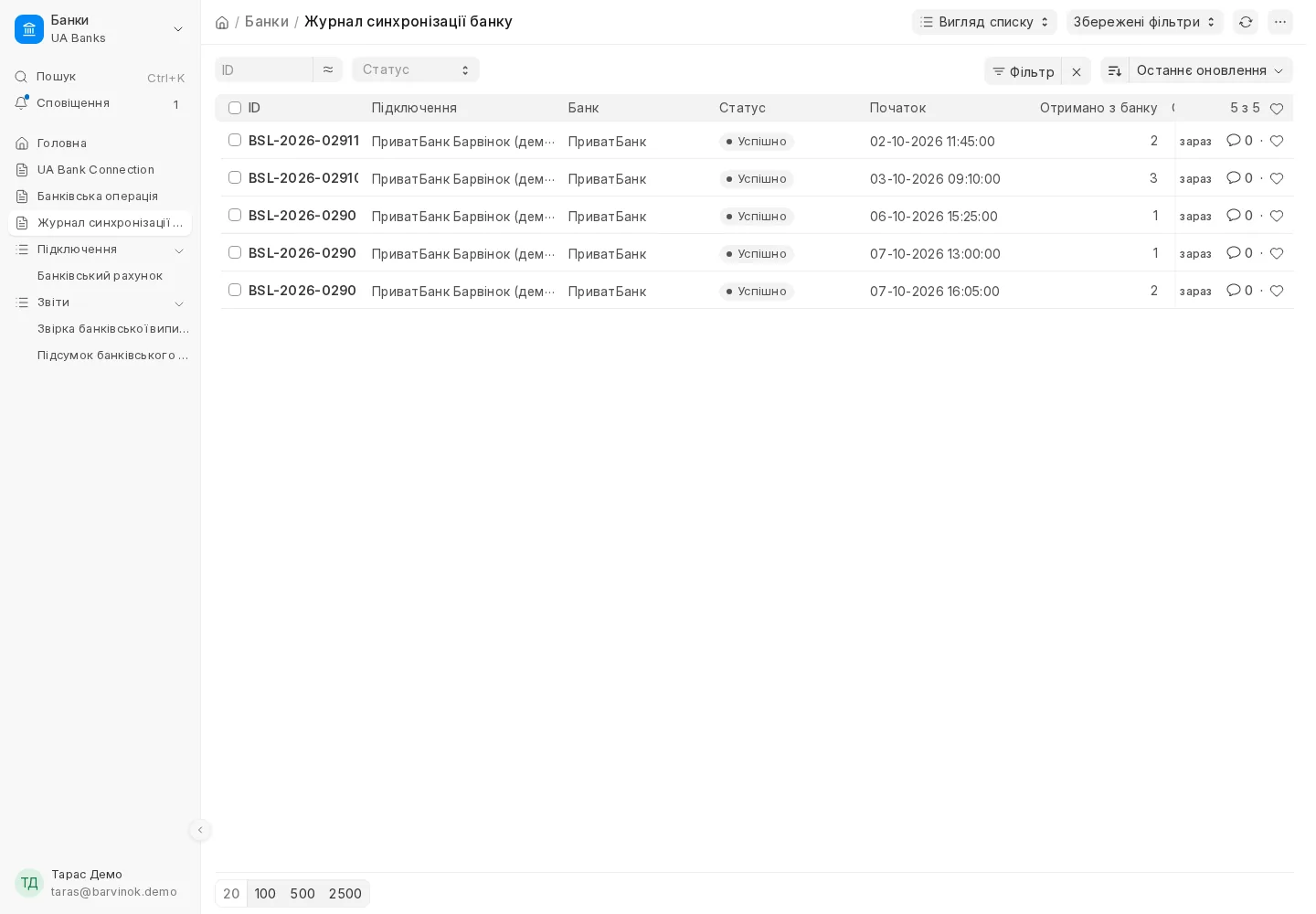Refresh the list with the reload icon

[x=1246, y=22]
